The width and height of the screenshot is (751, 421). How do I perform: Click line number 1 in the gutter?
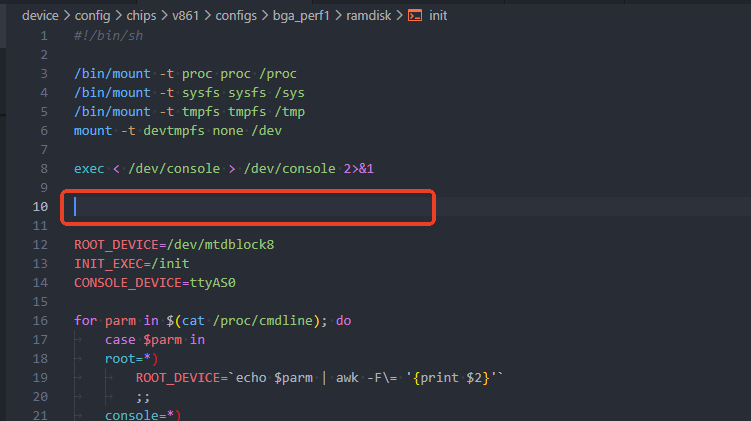click(43, 36)
